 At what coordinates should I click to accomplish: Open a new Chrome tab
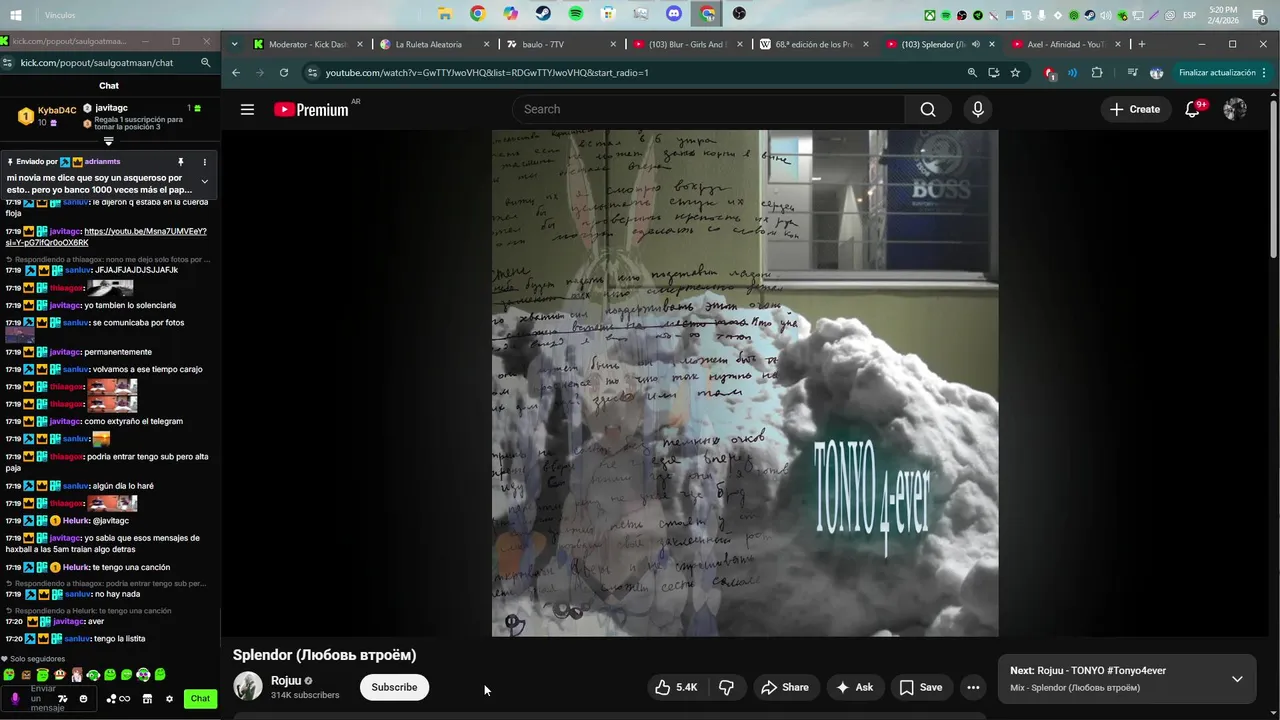[x=1141, y=44]
